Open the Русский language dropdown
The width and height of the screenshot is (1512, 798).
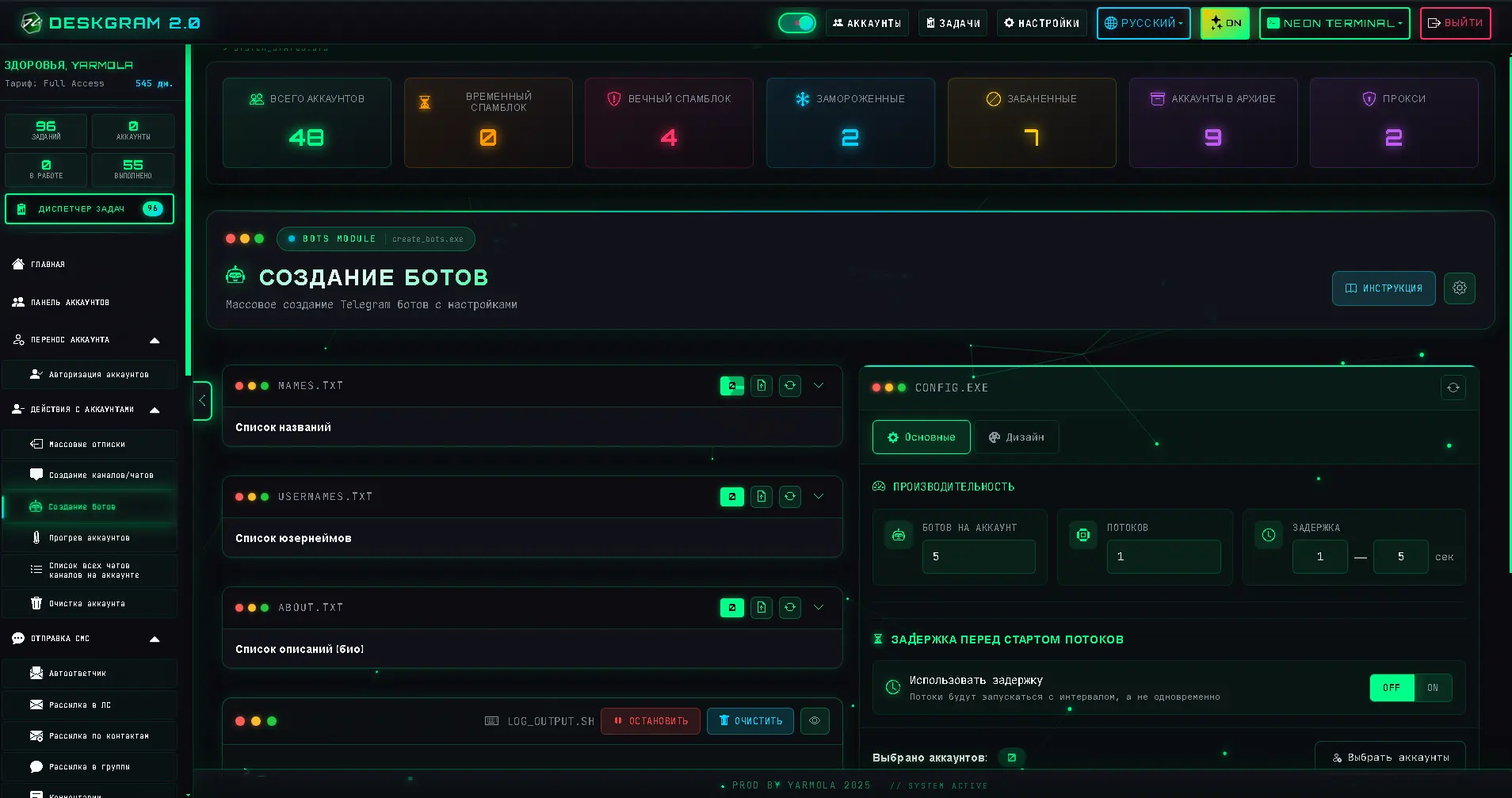[x=1144, y=23]
